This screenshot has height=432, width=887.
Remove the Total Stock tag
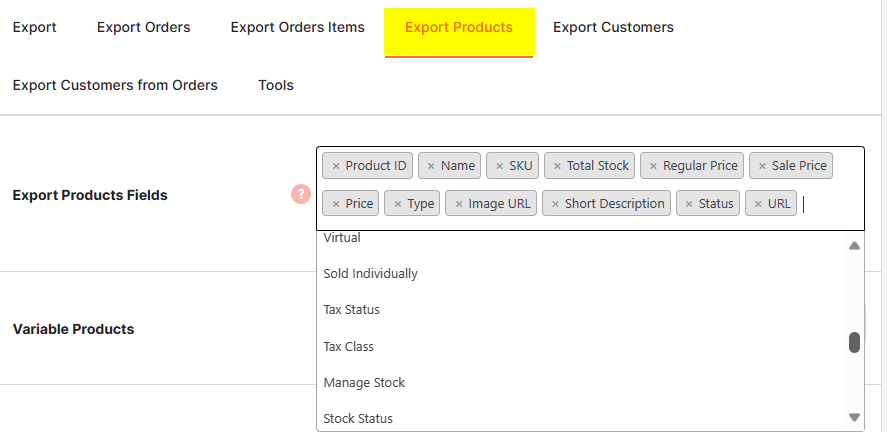point(557,166)
